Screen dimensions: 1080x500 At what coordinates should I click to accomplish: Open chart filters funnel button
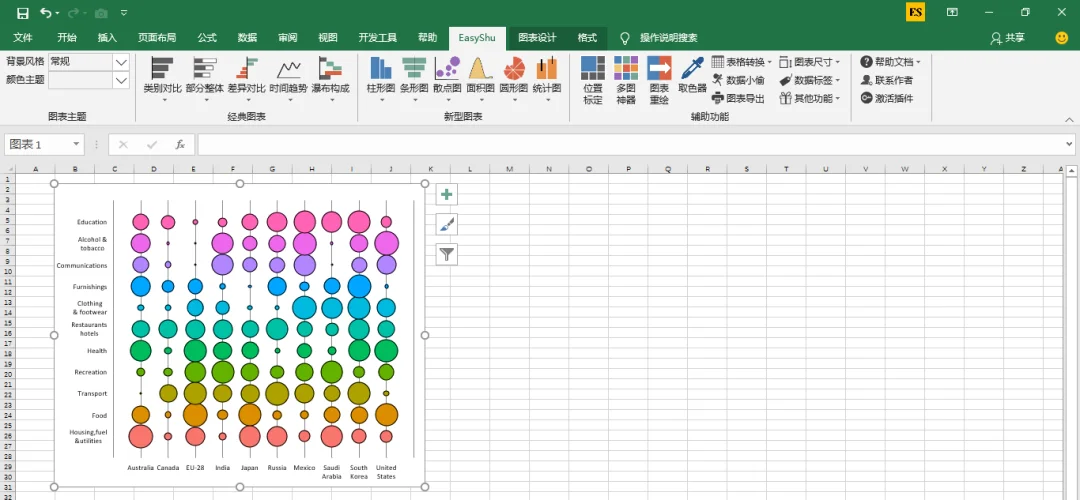[446, 255]
